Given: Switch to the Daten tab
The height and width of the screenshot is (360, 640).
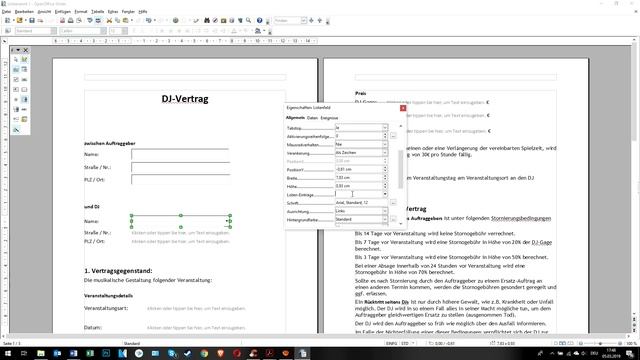Looking at the screenshot, I should point(312,118).
